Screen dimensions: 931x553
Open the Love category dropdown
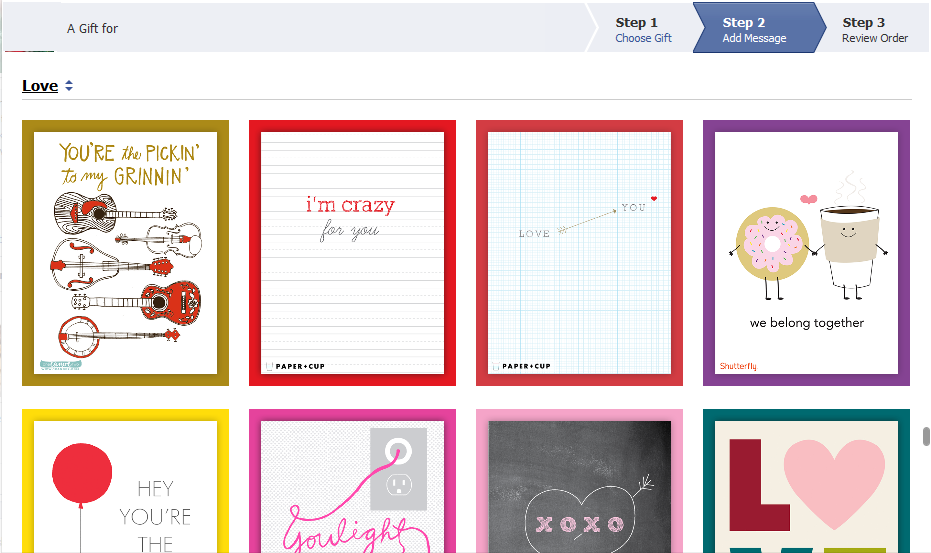(40, 86)
